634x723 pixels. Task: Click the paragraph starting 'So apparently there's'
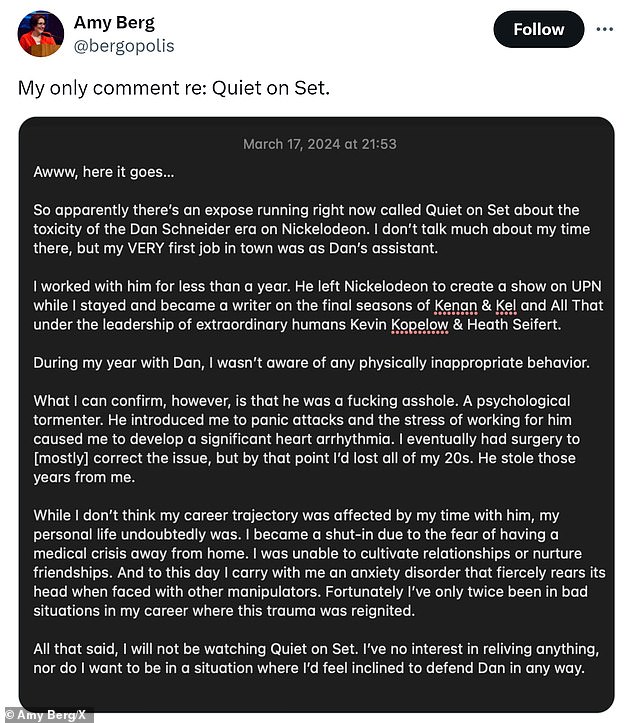312,229
